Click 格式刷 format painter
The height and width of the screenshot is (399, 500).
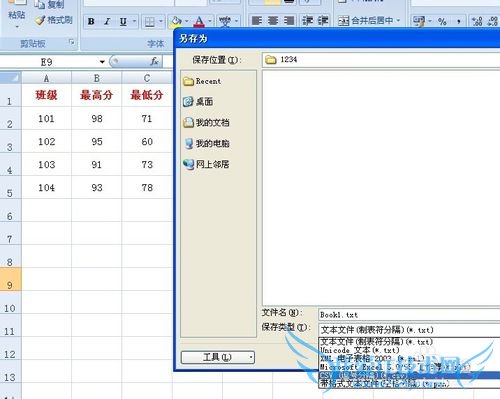point(54,20)
